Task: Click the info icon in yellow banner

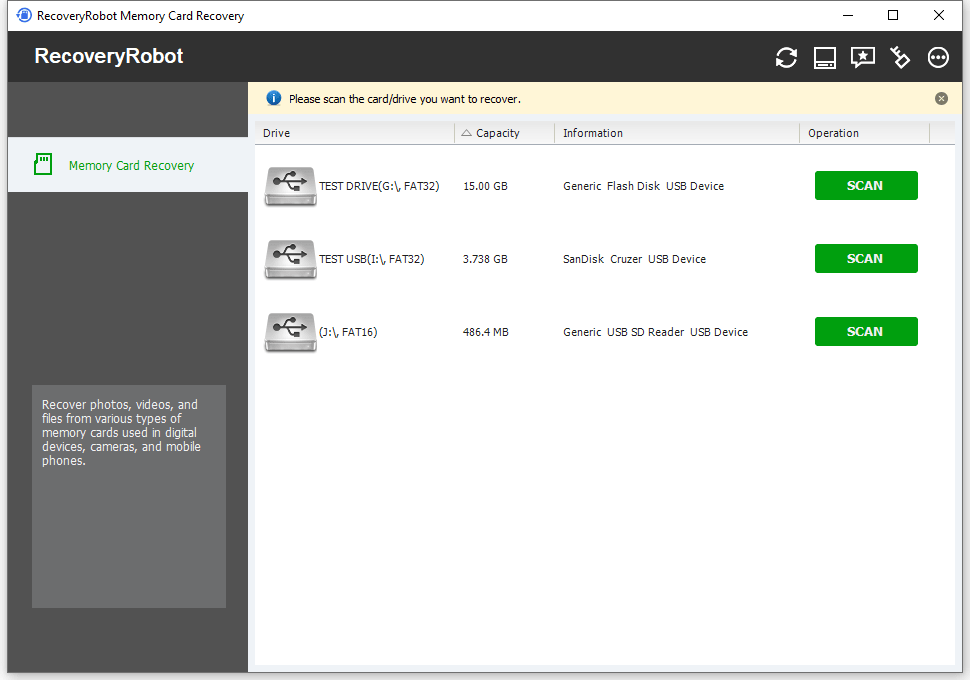Action: [x=275, y=98]
